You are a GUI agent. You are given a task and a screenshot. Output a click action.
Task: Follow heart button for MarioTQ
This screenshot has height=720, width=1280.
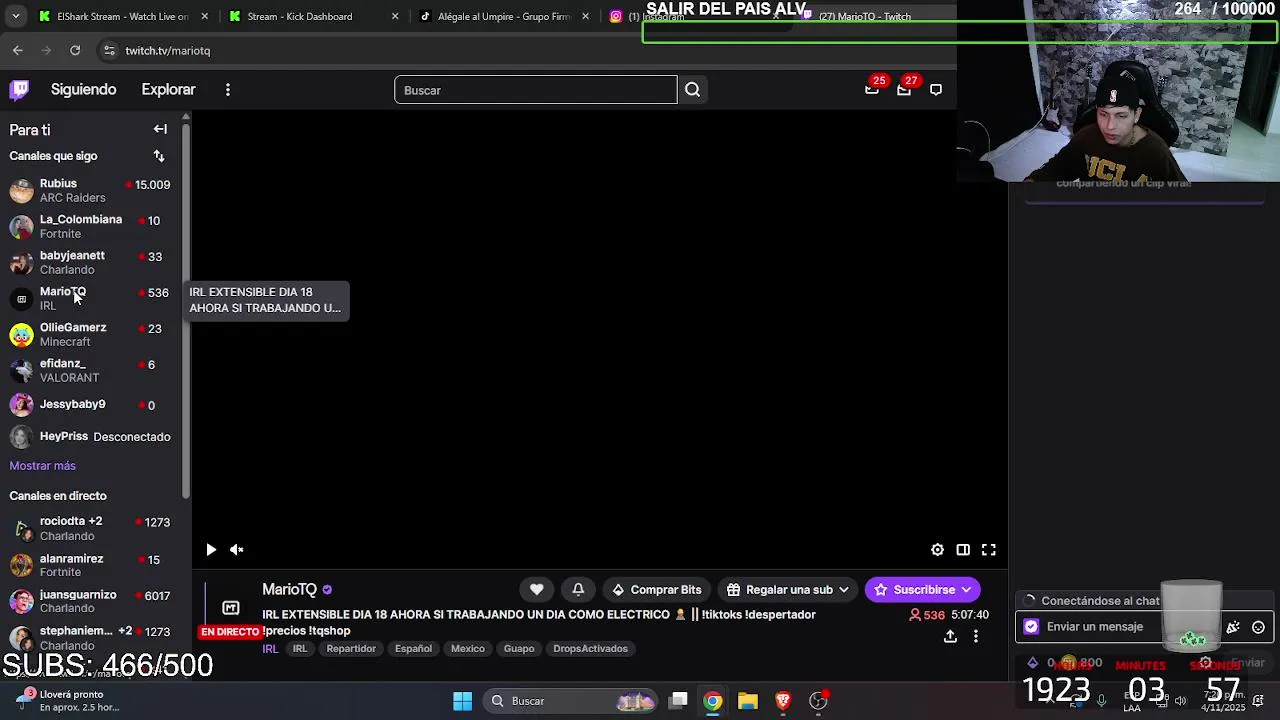coord(537,590)
